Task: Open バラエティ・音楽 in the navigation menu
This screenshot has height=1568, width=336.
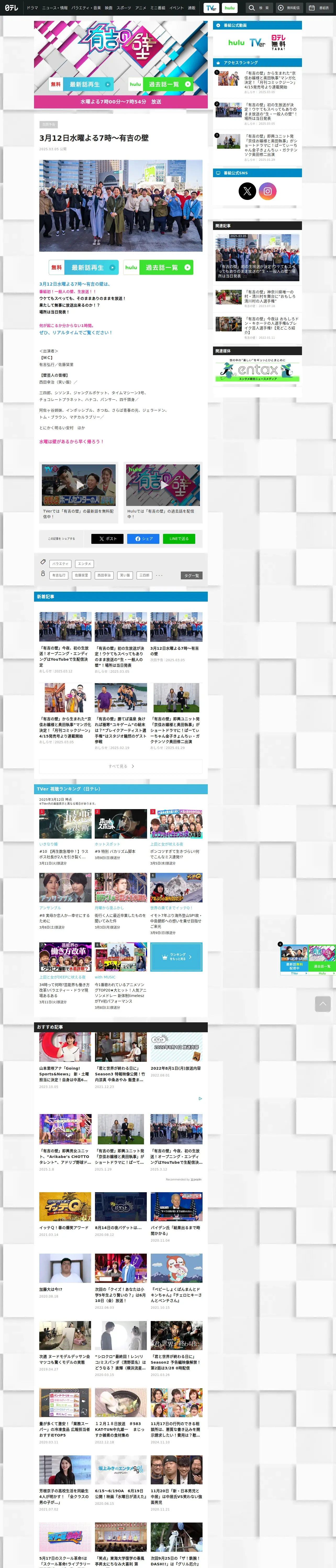Action: point(86,8)
